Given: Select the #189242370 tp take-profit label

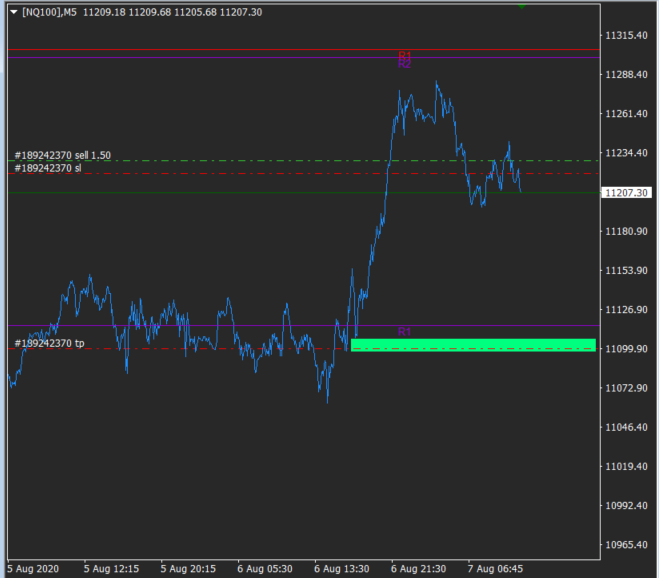Looking at the screenshot, I should tap(50, 343).
